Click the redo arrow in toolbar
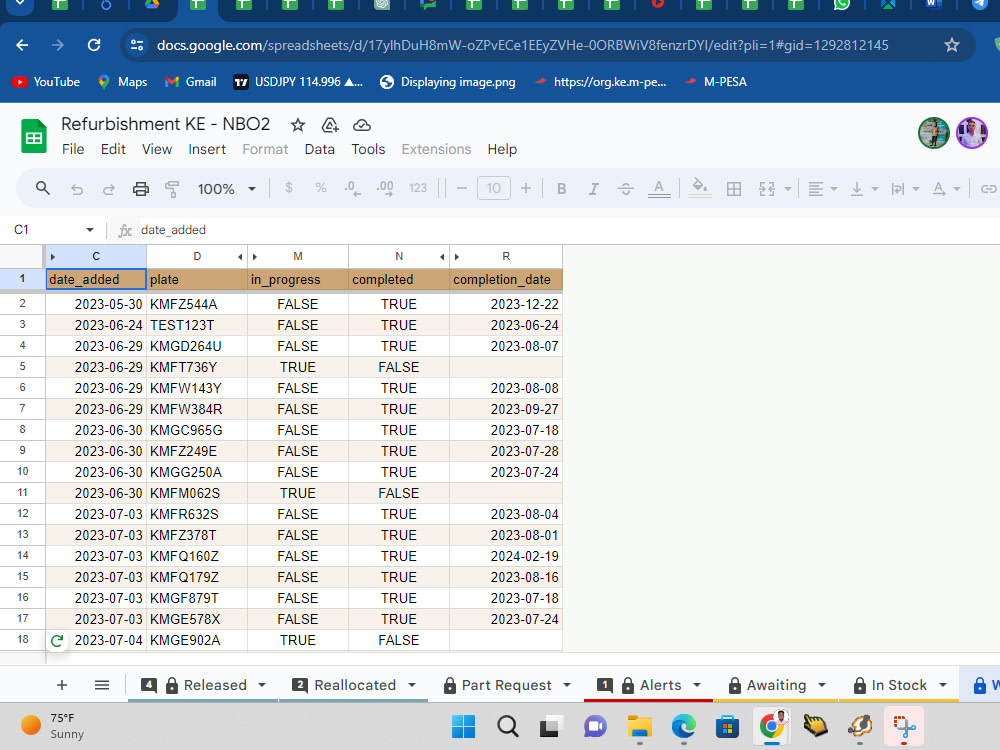 click(108, 189)
